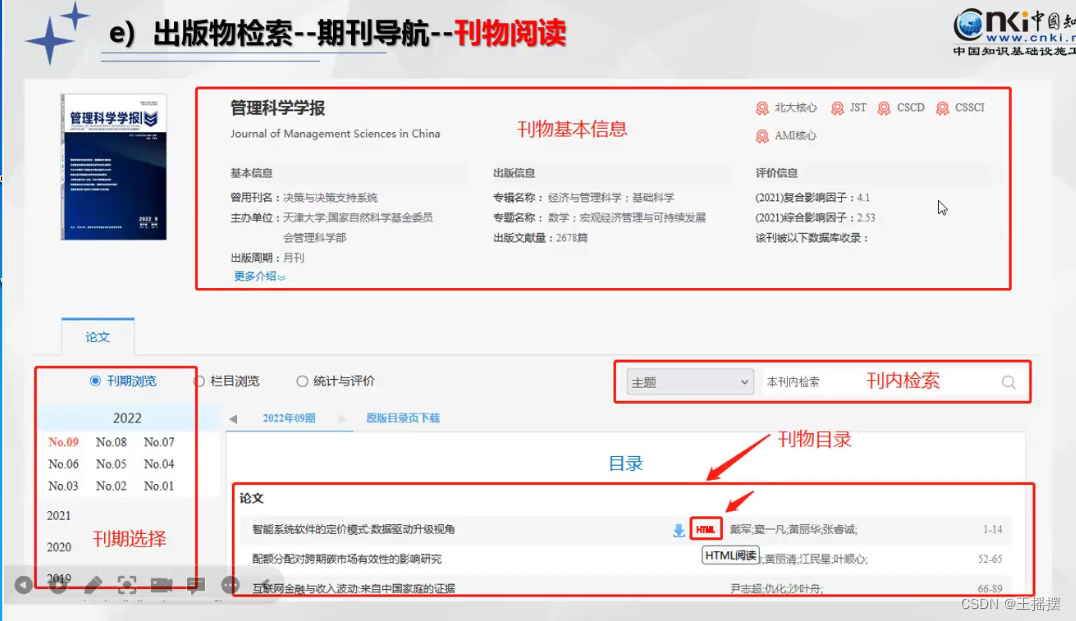Screen dimensions: 1076x621
Task: Open captions icon in presentation toolbar
Action: [196, 585]
